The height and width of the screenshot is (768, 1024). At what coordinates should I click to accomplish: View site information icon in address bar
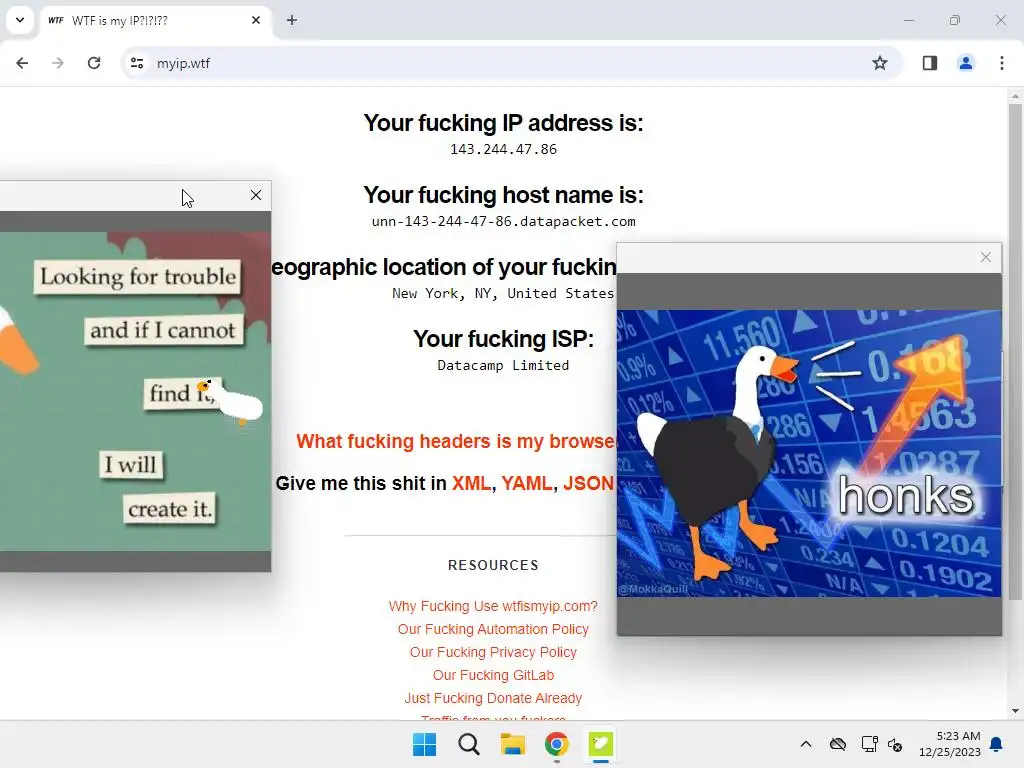click(137, 63)
